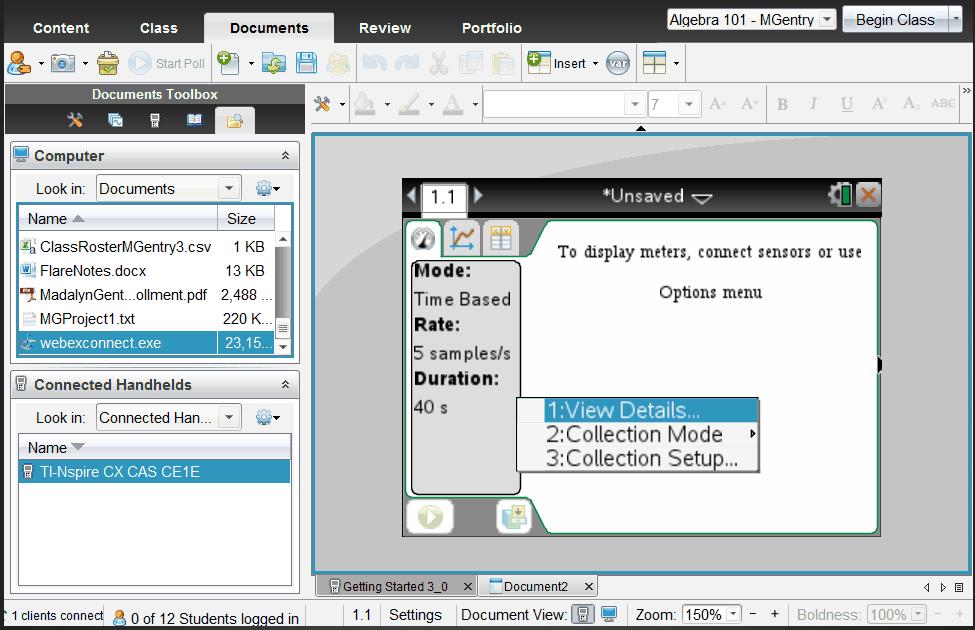Select the table view tab
975x630 pixels.
pos(501,238)
